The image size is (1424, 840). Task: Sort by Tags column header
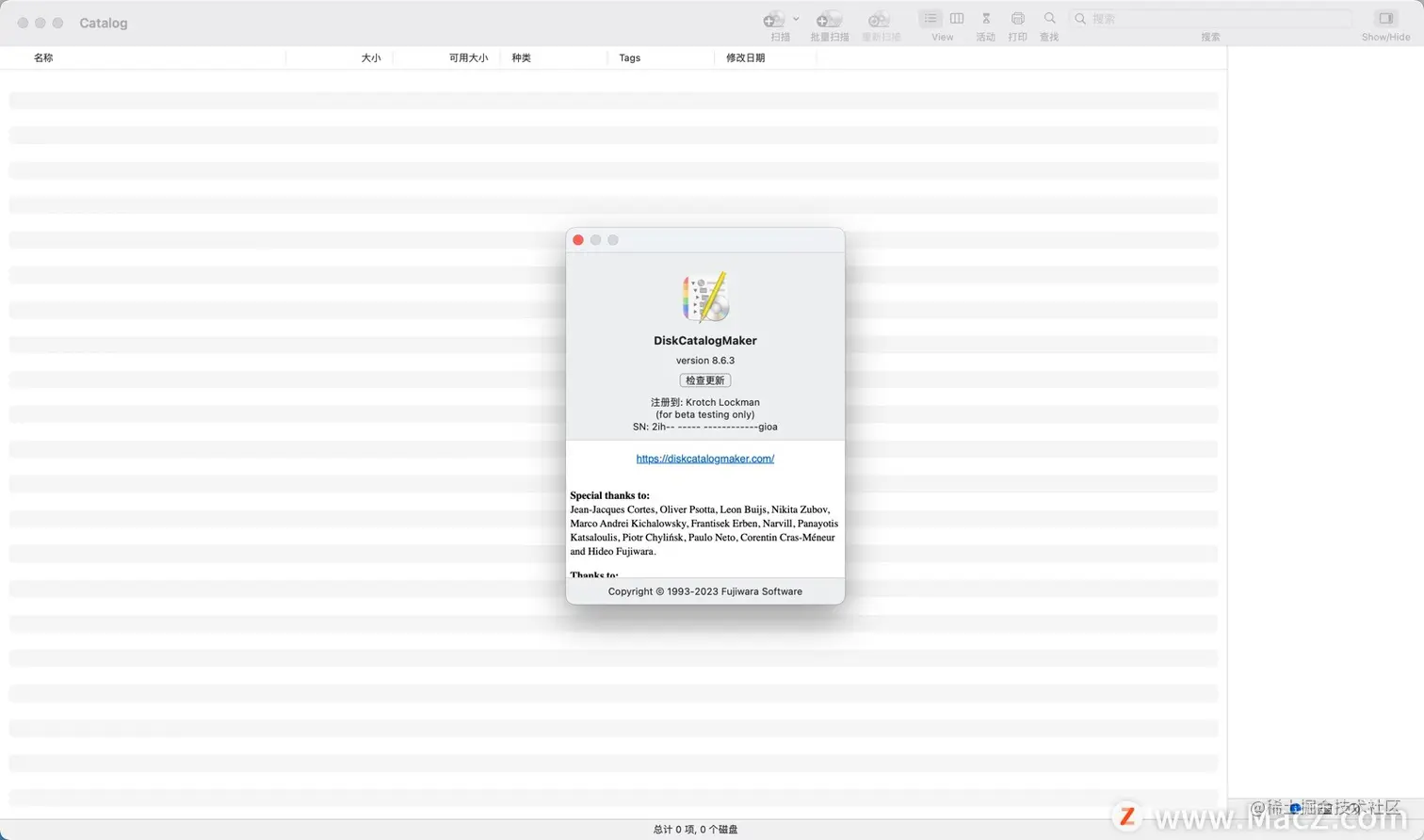(x=630, y=57)
